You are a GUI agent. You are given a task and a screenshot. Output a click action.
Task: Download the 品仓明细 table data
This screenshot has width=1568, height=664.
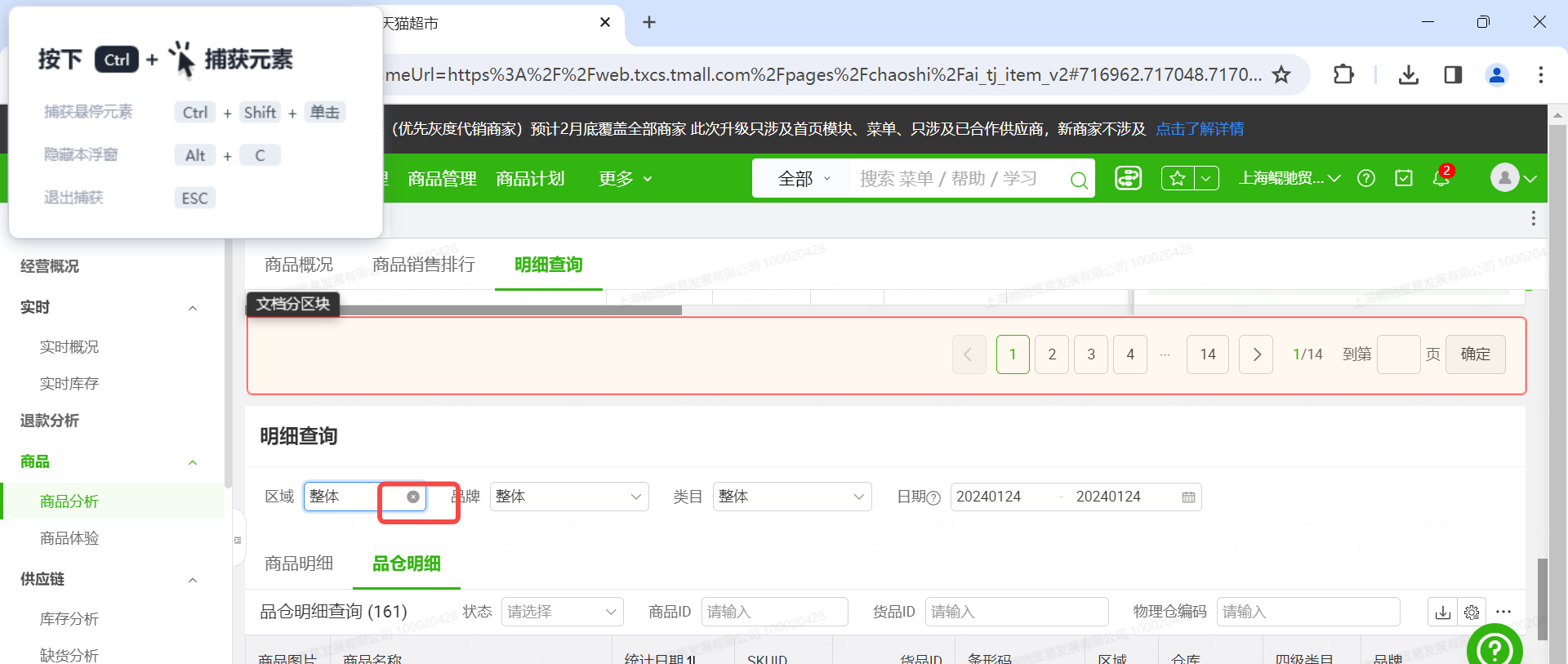click(x=1443, y=612)
